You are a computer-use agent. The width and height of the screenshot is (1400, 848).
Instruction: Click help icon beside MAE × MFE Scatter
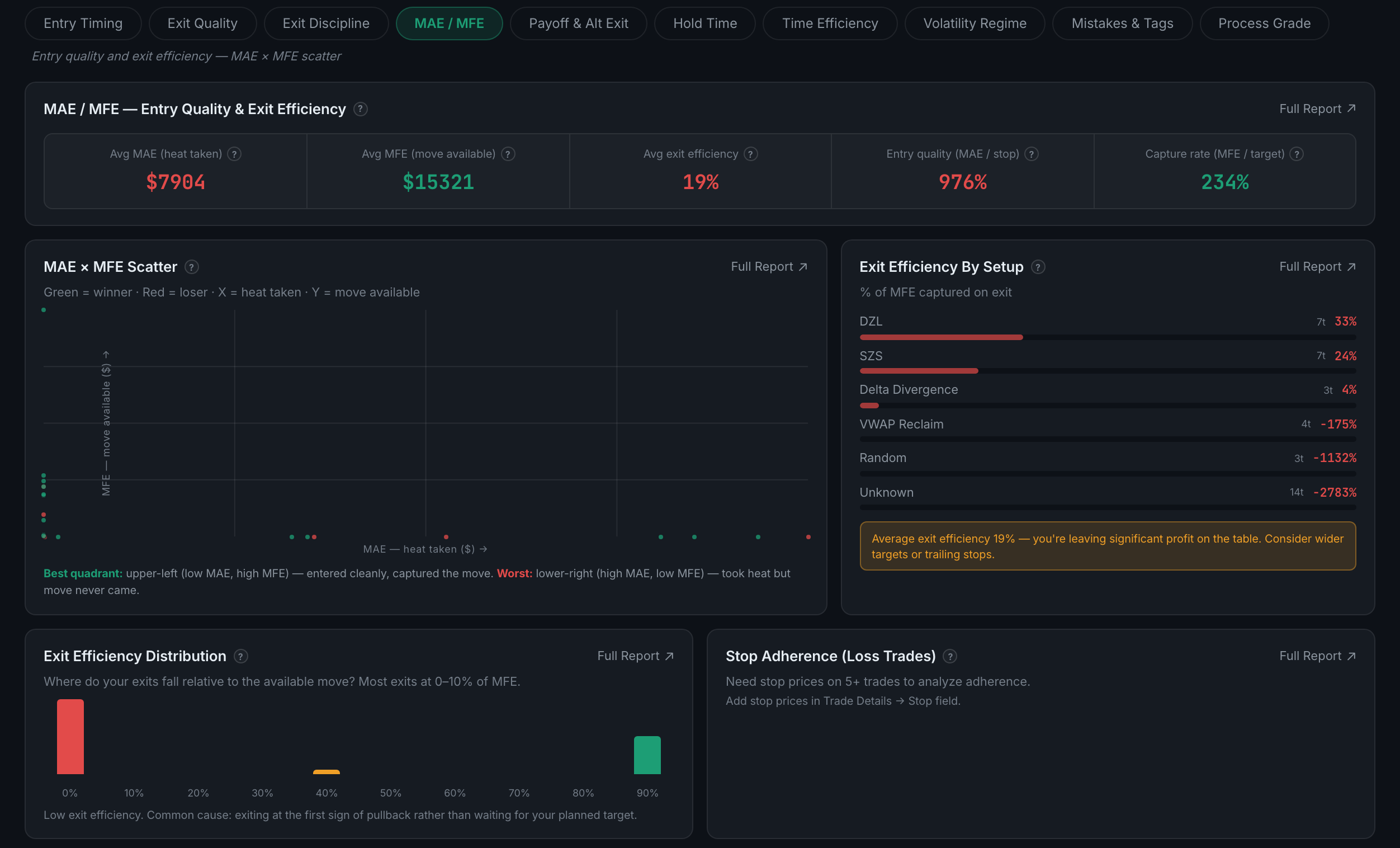tap(191, 267)
